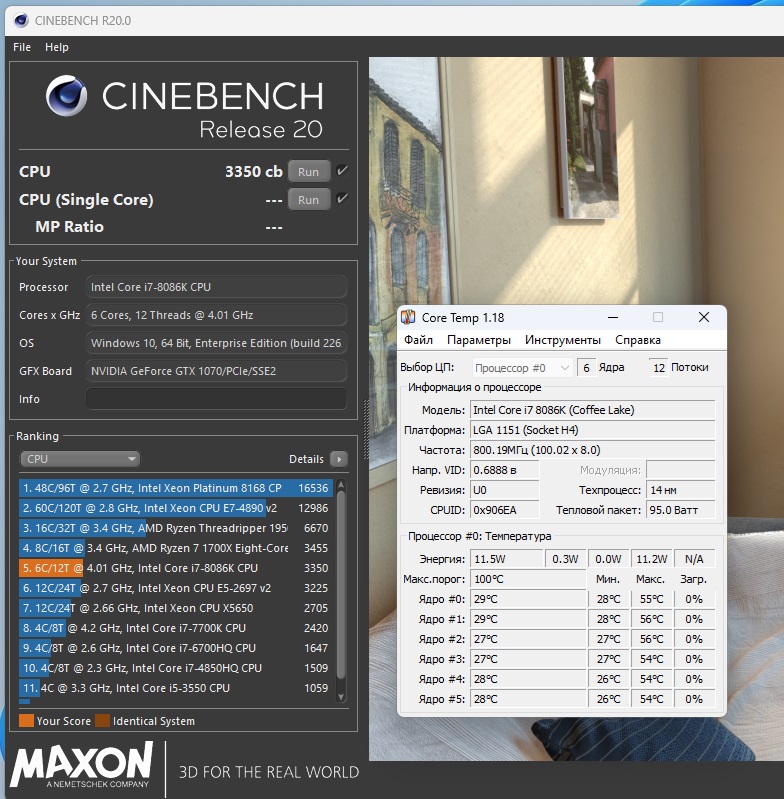
Task: Click the Cores x GHz field
Action: (217, 315)
